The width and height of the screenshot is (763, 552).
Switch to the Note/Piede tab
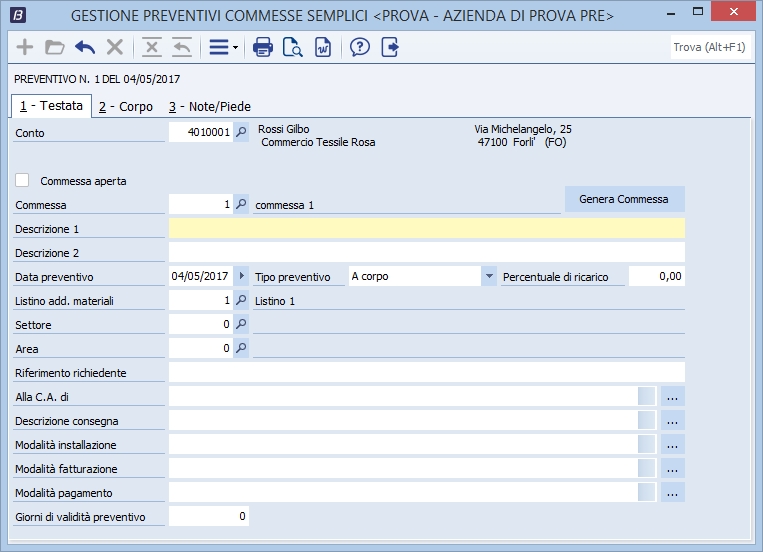coord(209,106)
